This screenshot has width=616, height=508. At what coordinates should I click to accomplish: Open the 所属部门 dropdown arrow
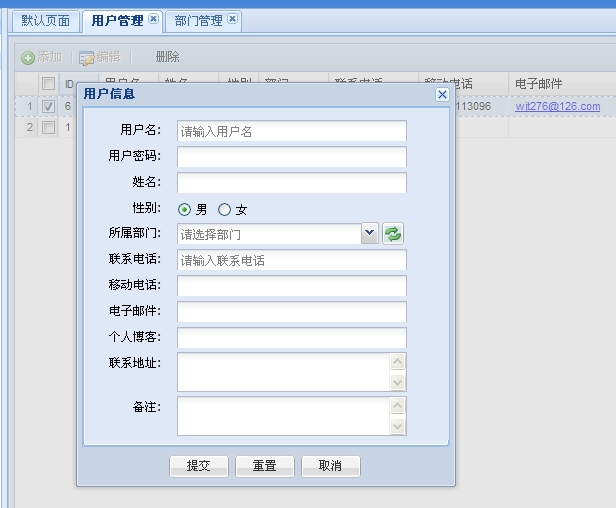370,233
